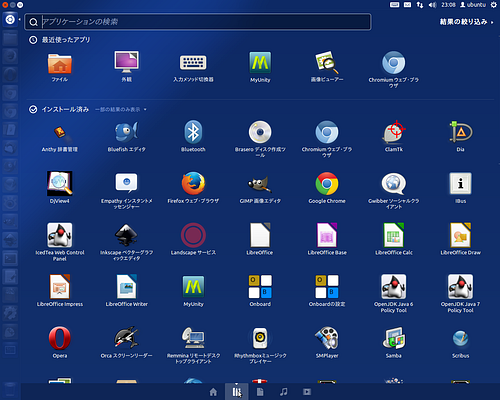500x400 pixels.
Task: Switch to the Home lens
Action: pyautogui.click(x=213, y=392)
